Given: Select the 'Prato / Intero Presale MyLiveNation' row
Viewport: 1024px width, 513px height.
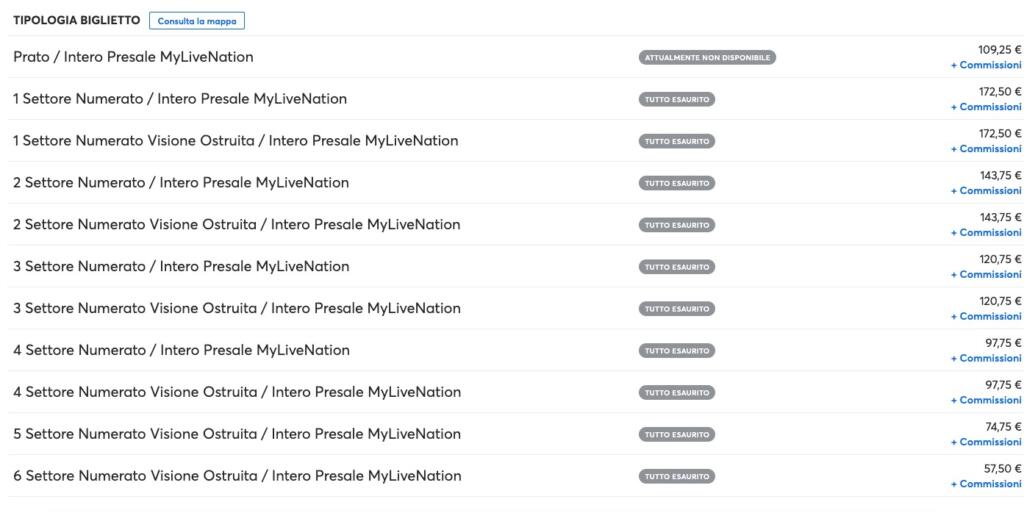Looking at the screenshot, I should click(133, 58).
